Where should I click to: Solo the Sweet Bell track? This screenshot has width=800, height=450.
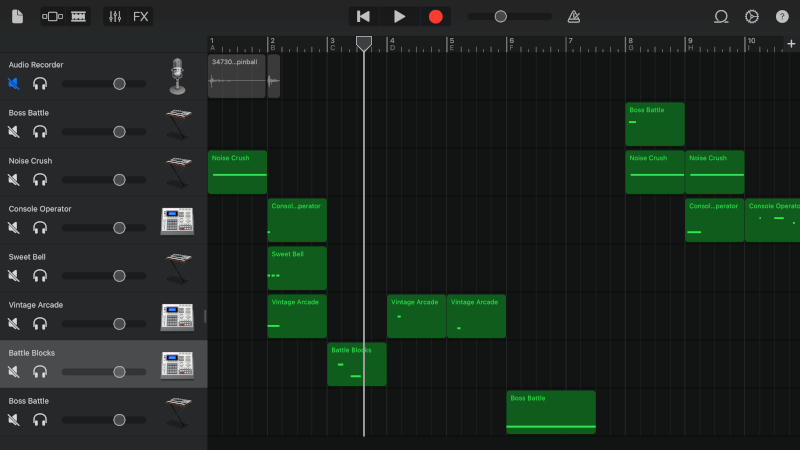[40, 276]
